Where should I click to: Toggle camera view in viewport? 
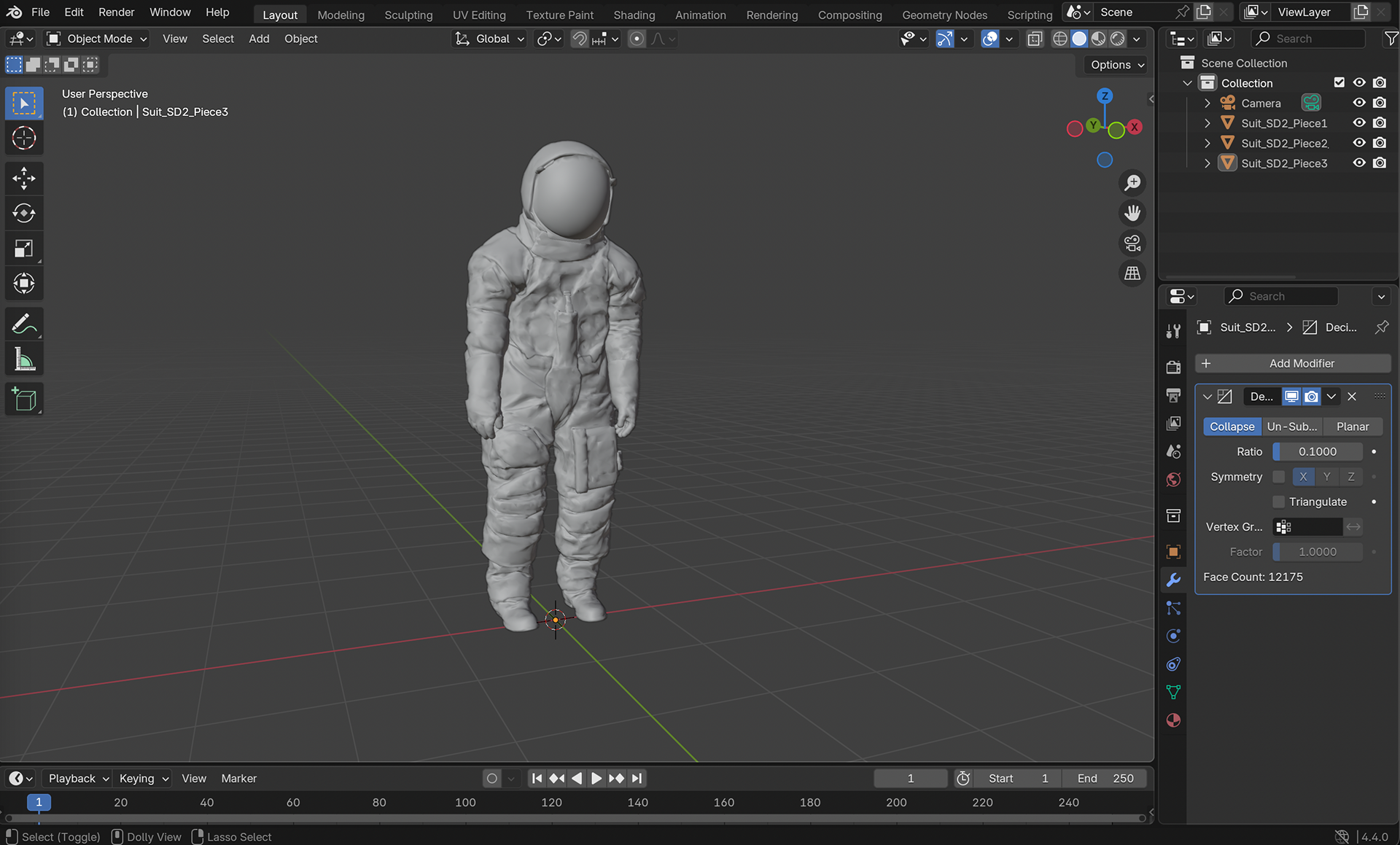point(1132,243)
